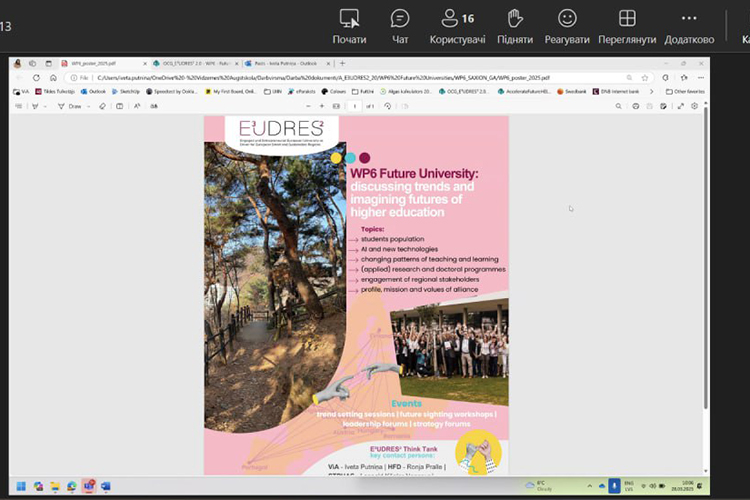Click the PDF vertical scrollbar

point(706,258)
